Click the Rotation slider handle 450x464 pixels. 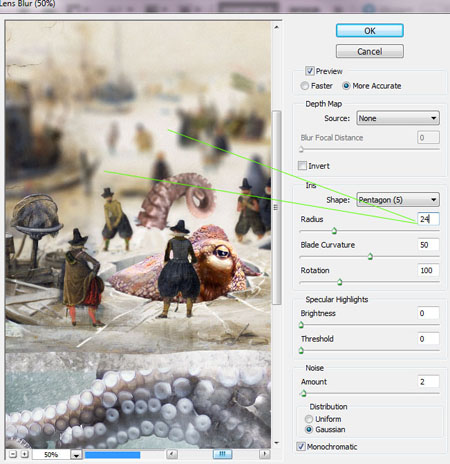(340, 282)
